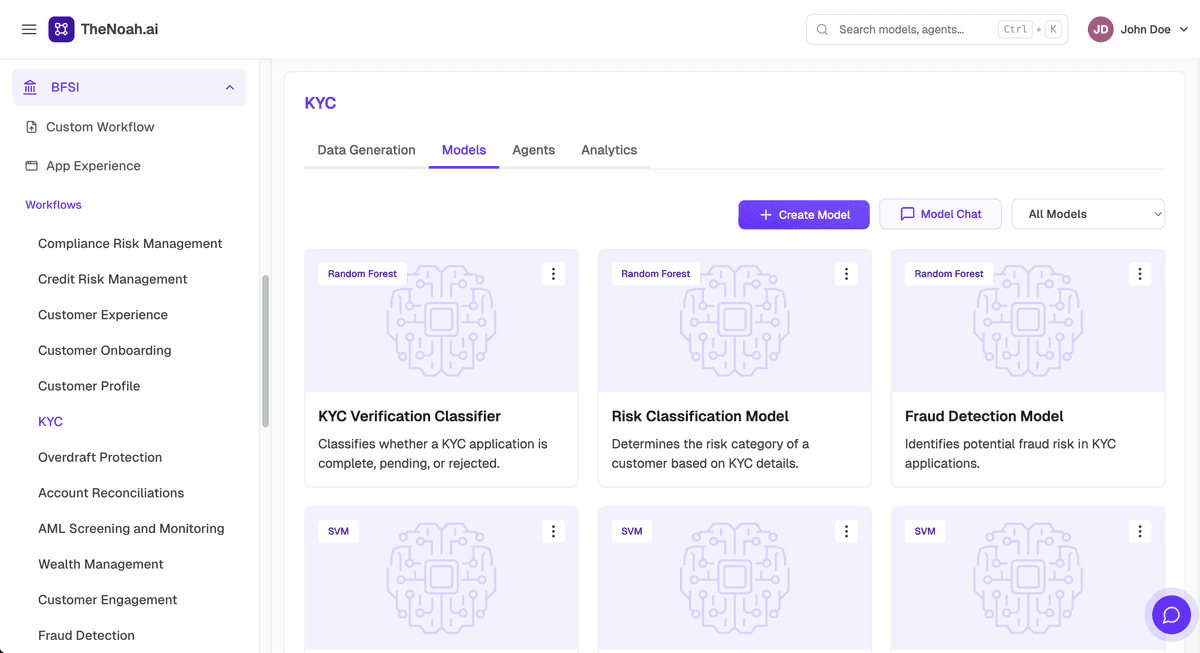Open options menu of Risk Classification Model
Viewport: 1200px width, 653px height.
847,273
